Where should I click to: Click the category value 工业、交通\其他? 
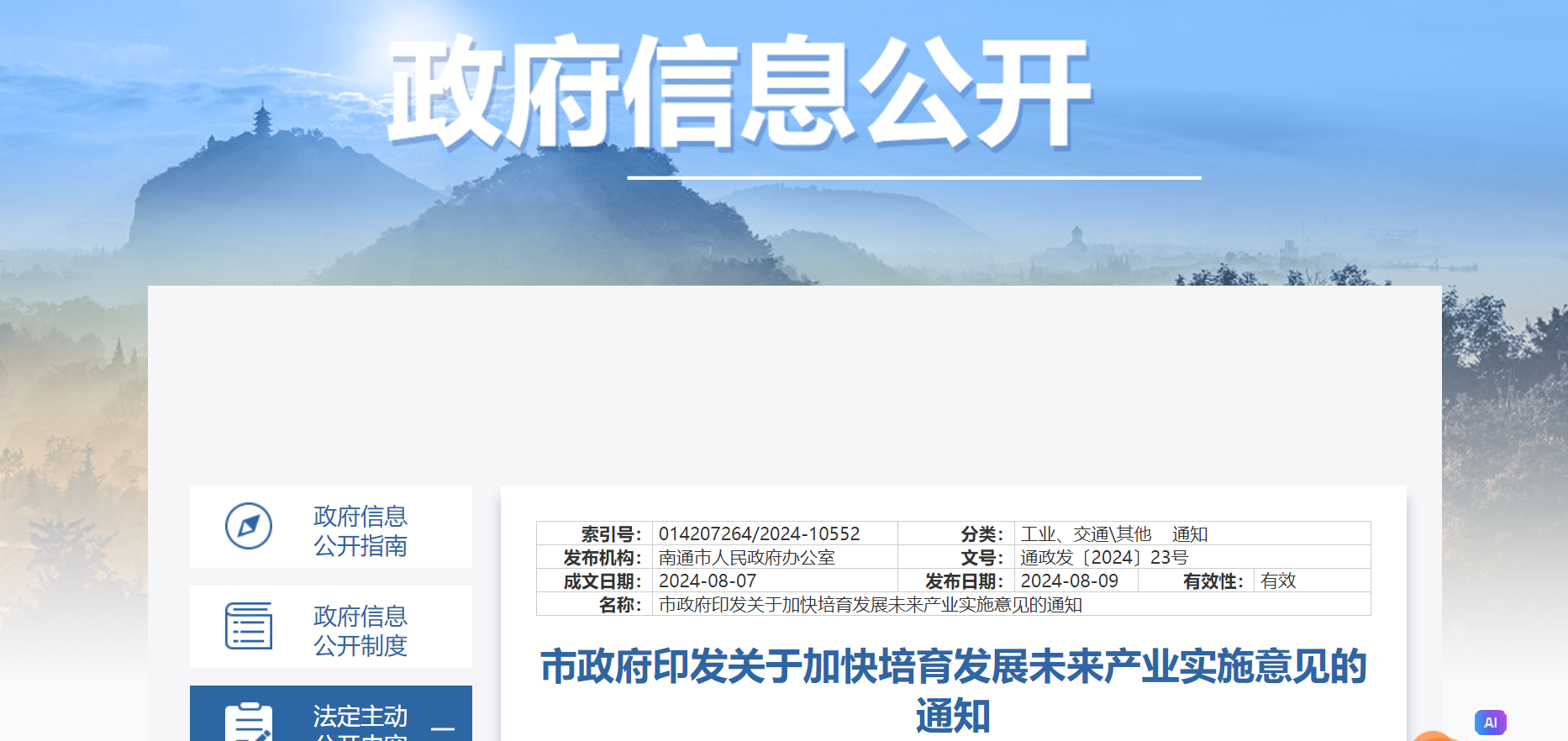tap(1086, 533)
